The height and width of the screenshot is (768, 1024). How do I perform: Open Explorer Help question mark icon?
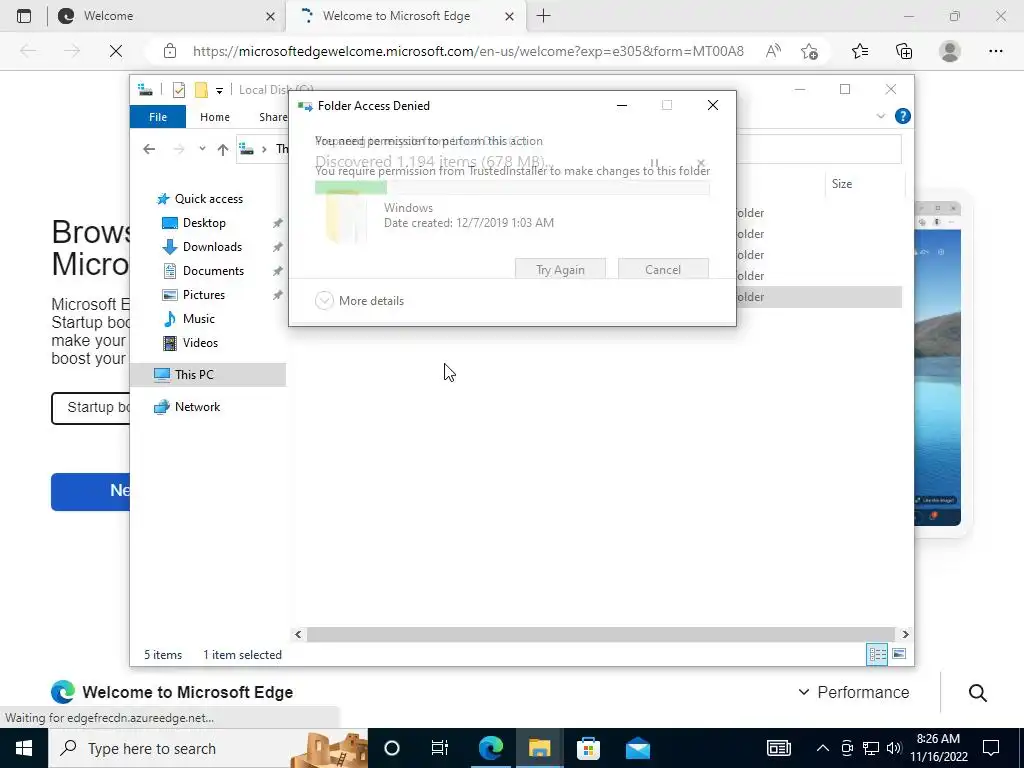pyautogui.click(x=903, y=116)
